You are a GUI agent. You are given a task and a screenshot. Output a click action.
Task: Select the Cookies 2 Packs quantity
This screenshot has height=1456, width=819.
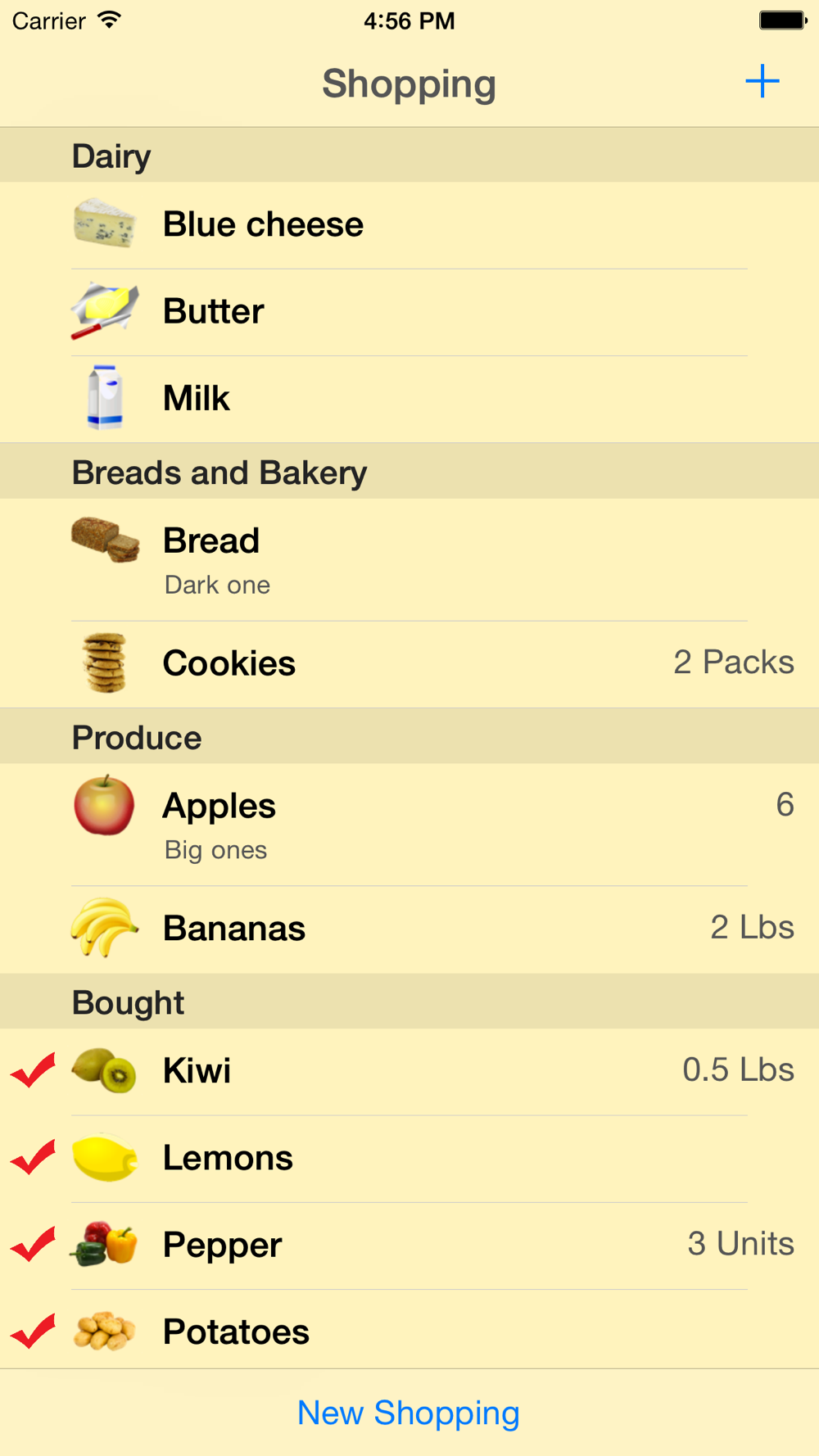(x=733, y=662)
